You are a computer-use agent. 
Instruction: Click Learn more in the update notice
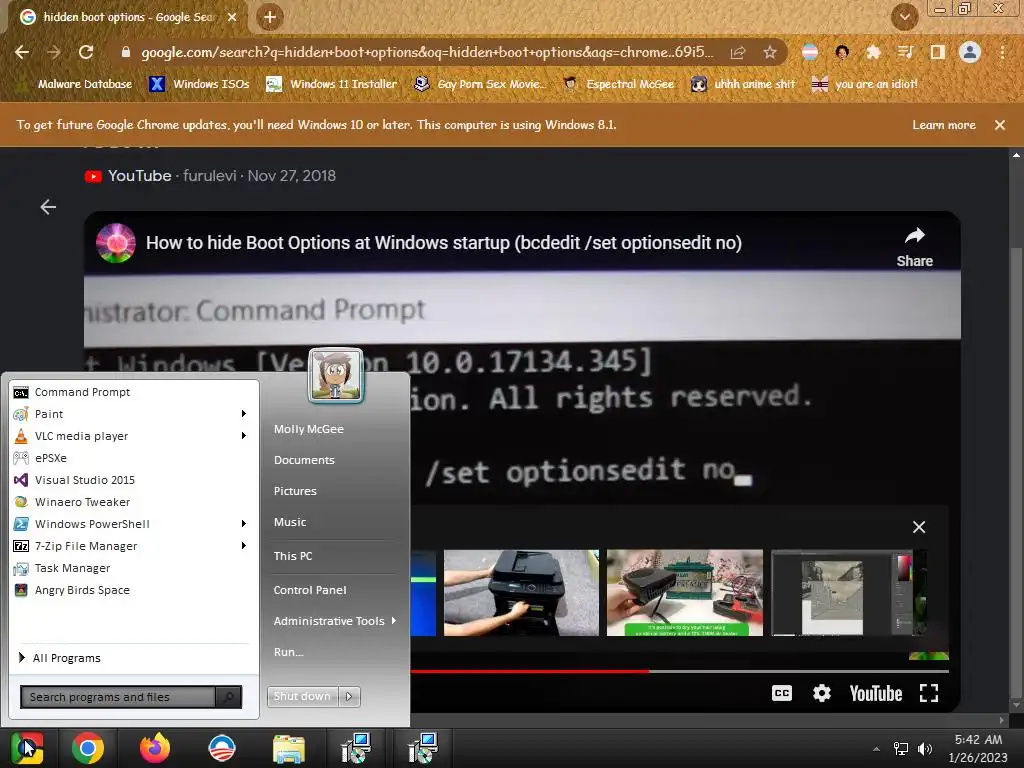(x=944, y=125)
